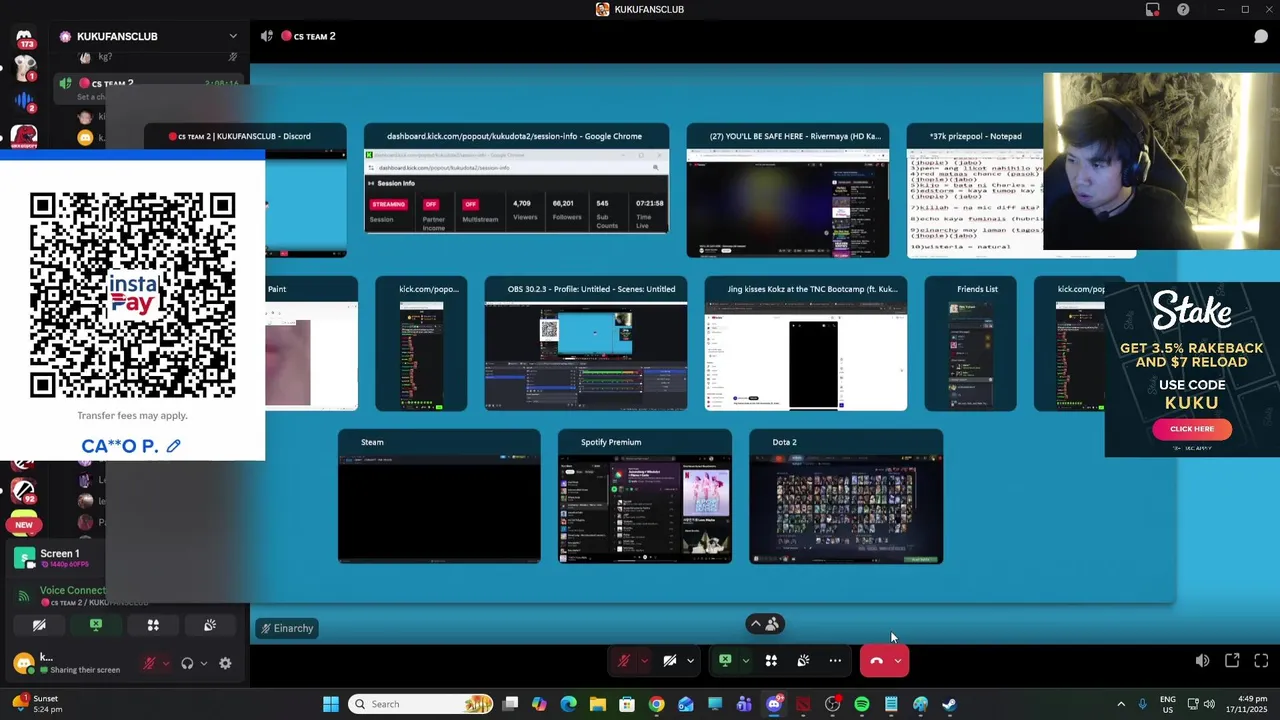Open more options ellipsis in call bar
1280x720 pixels.
(835, 661)
